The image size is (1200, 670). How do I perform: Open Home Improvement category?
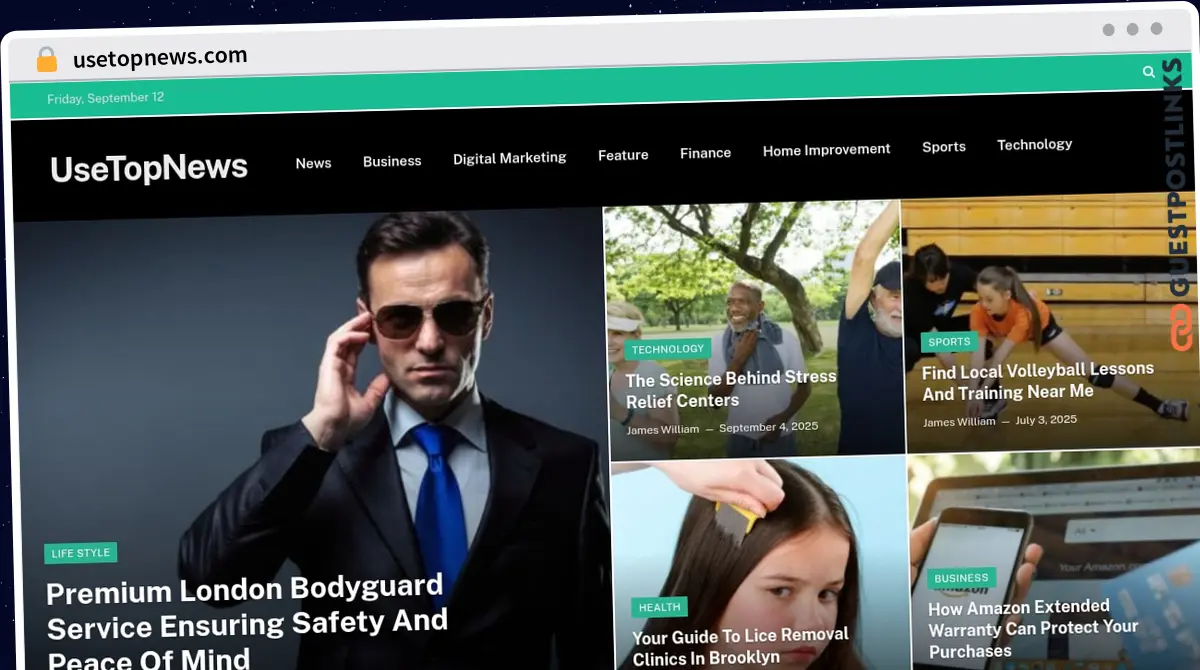[826, 150]
